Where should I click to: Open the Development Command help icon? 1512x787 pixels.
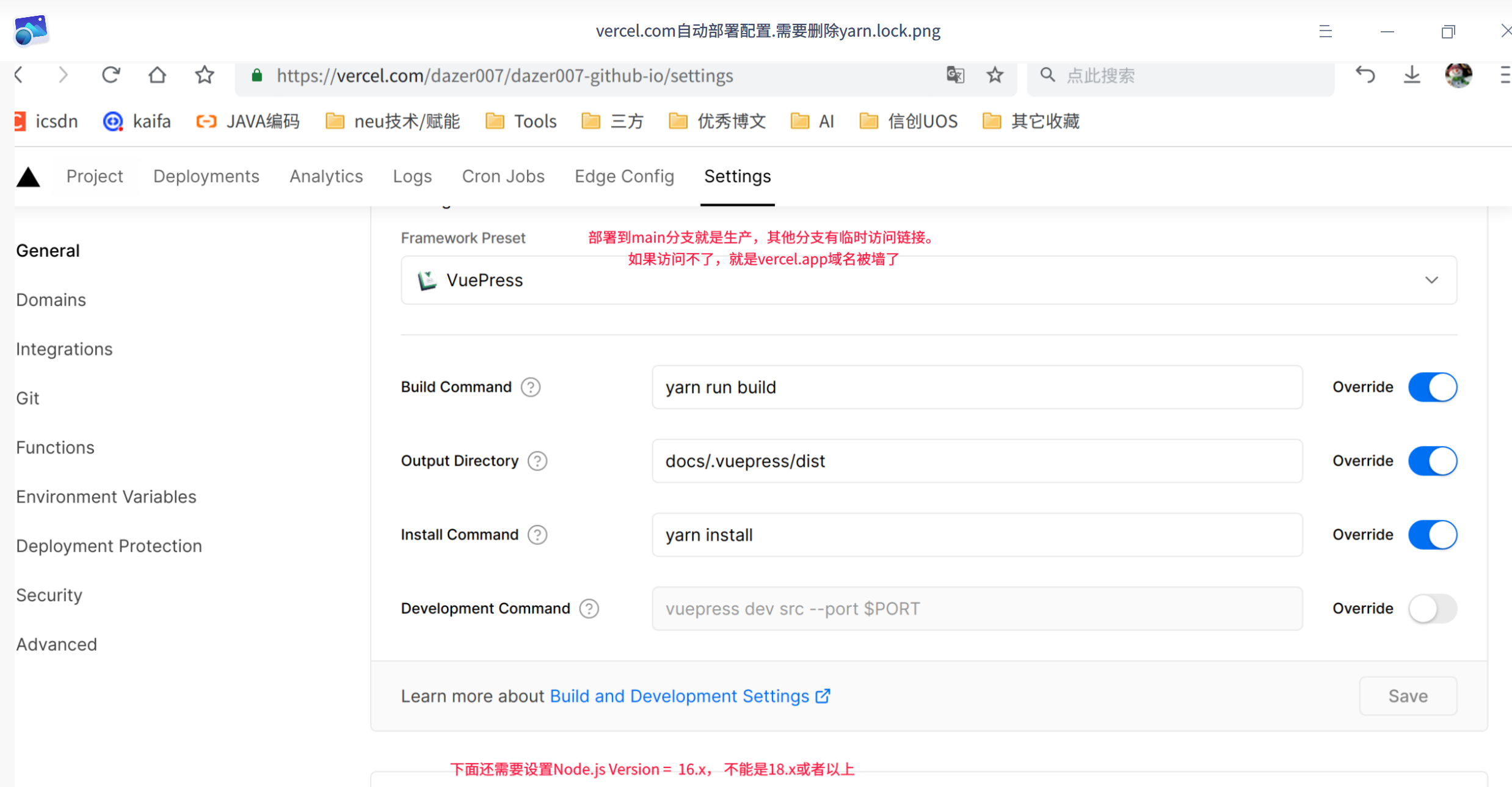click(589, 608)
